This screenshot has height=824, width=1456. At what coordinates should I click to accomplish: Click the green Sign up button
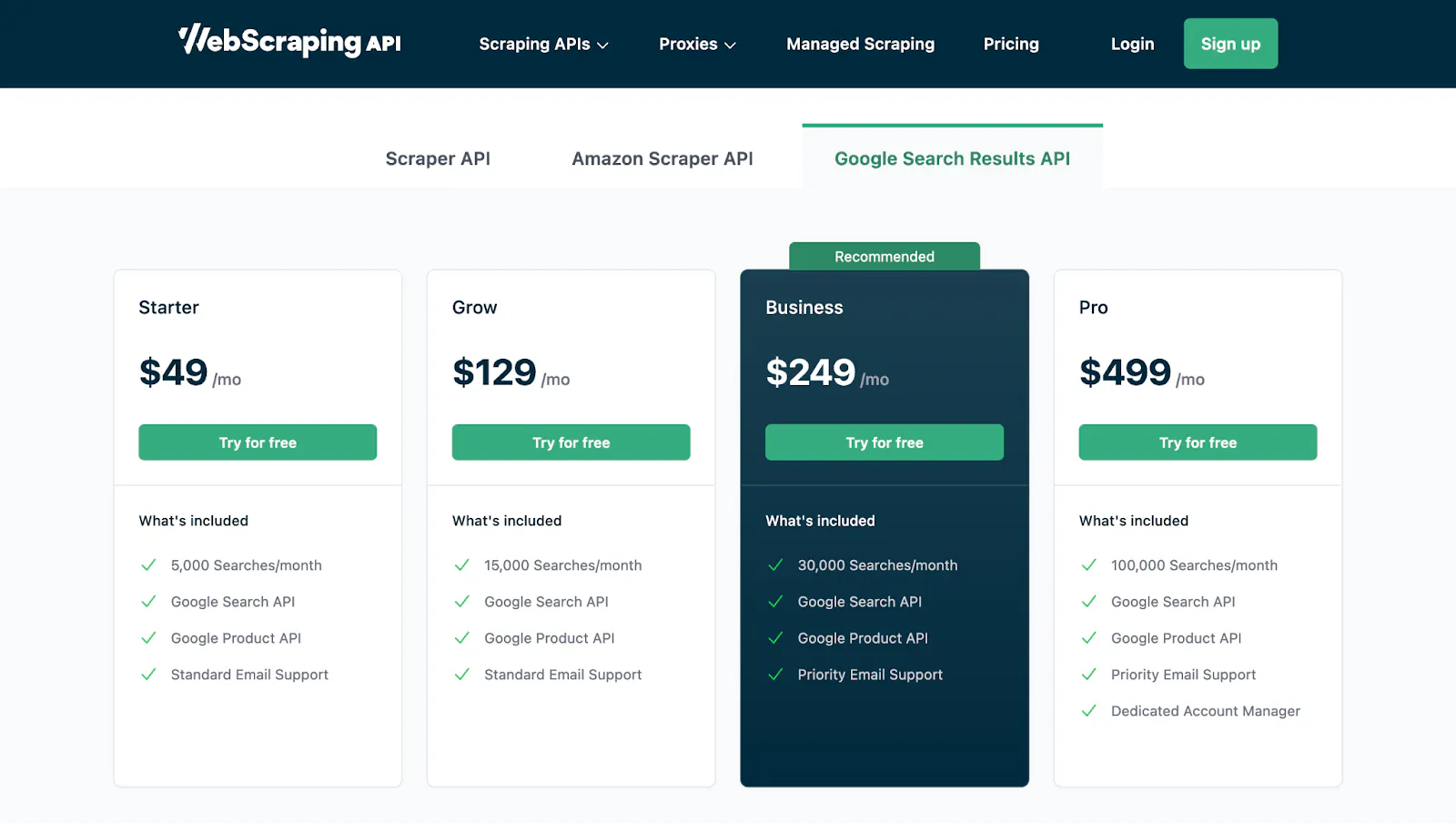pyautogui.click(x=1230, y=44)
